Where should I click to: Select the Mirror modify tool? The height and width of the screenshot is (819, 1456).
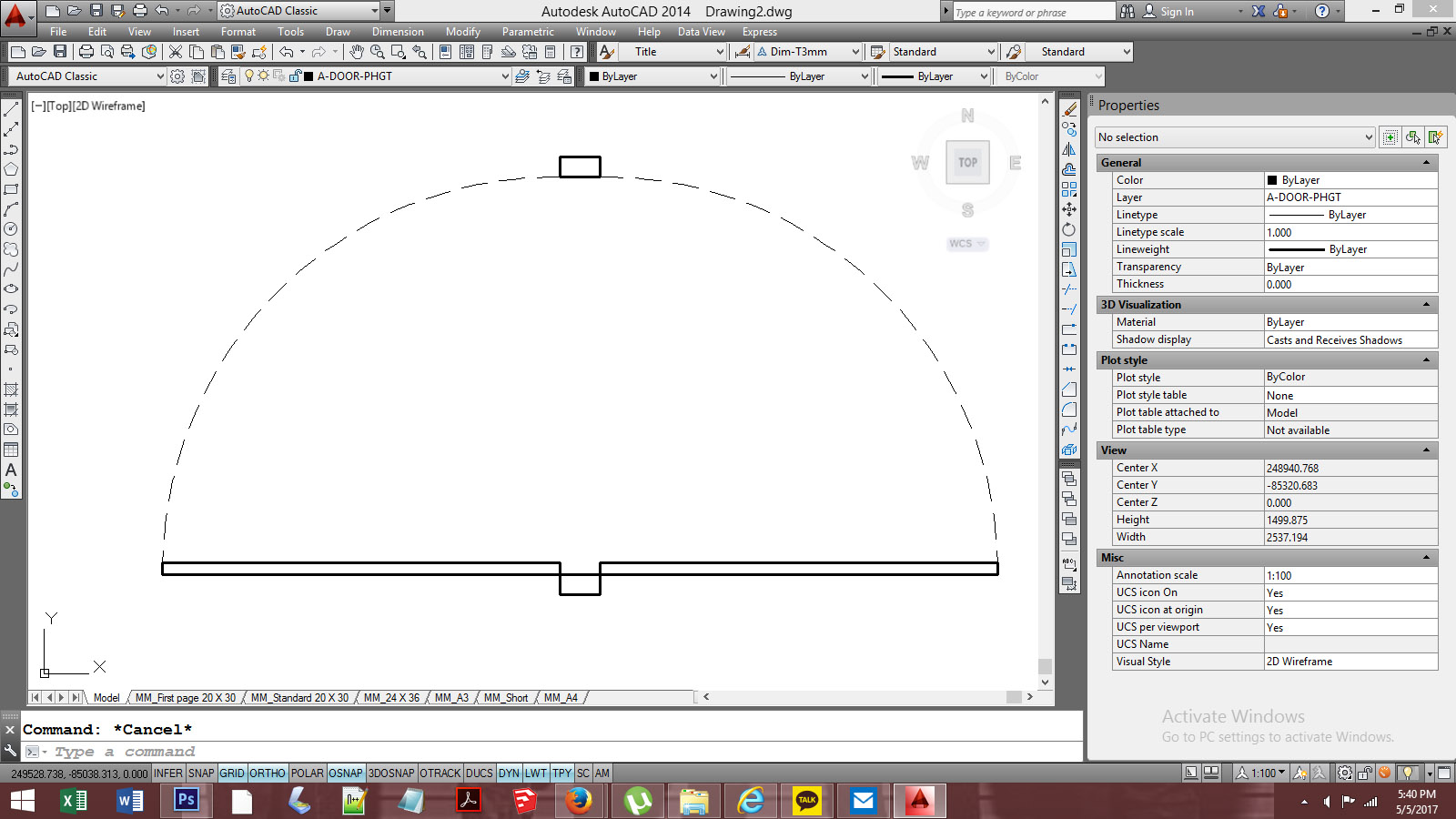[1069, 149]
